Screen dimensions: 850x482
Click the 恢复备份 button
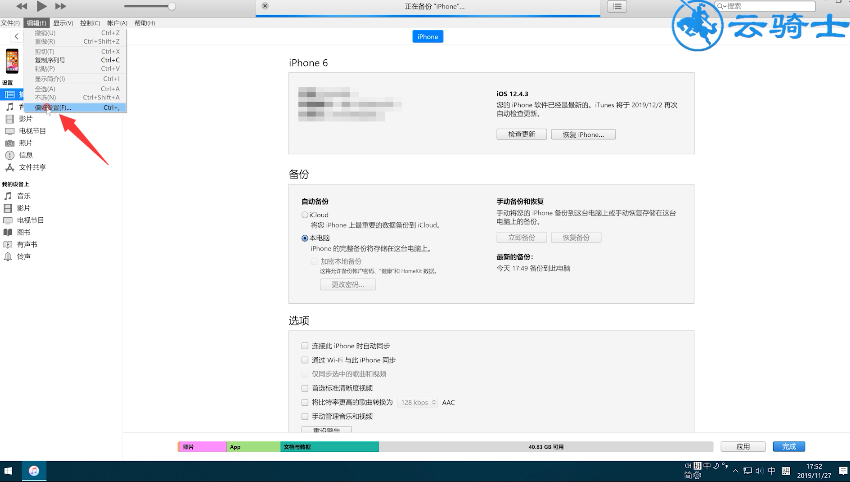(x=576, y=237)
